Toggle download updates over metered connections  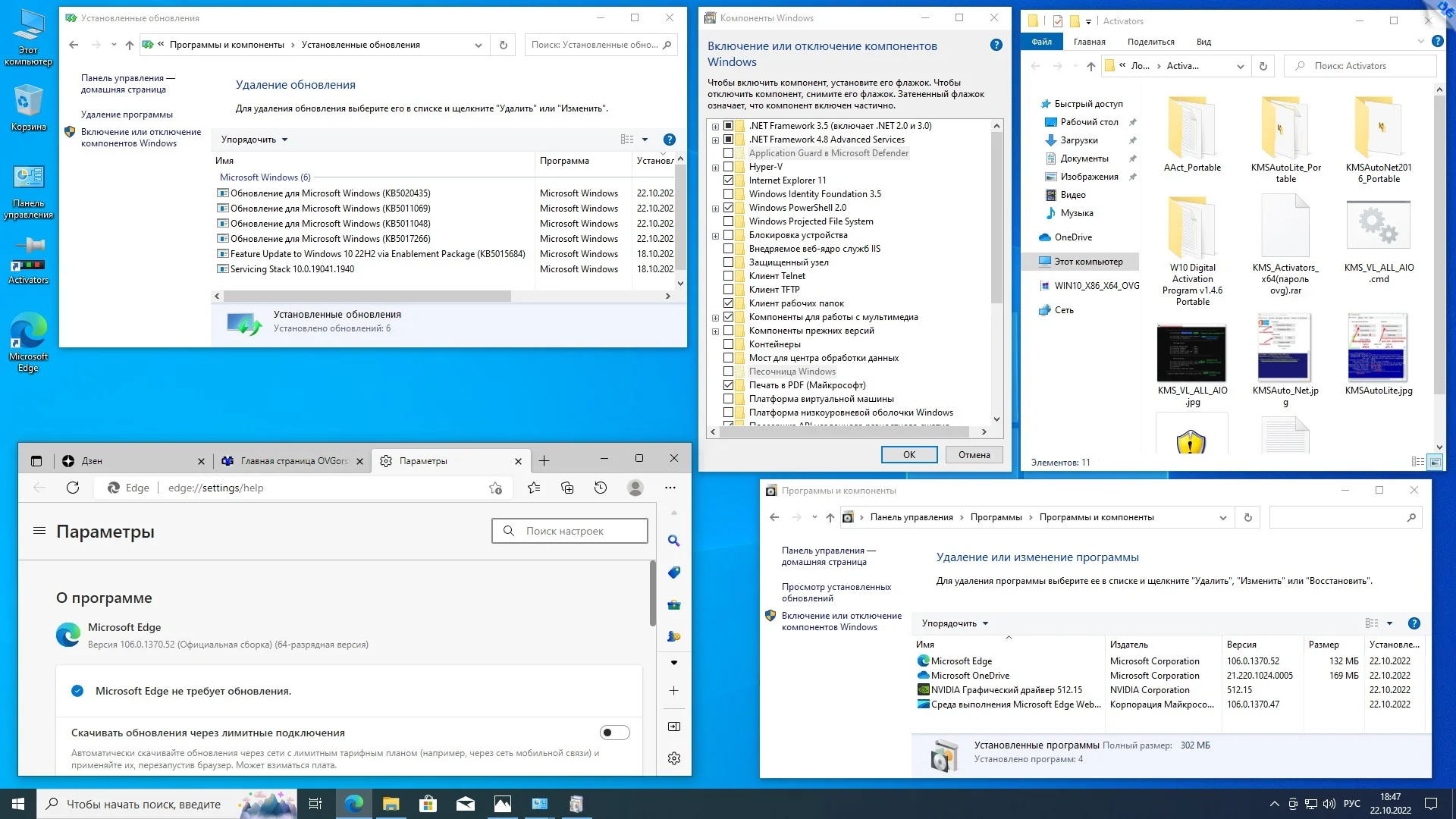click(x=614, y=733)
